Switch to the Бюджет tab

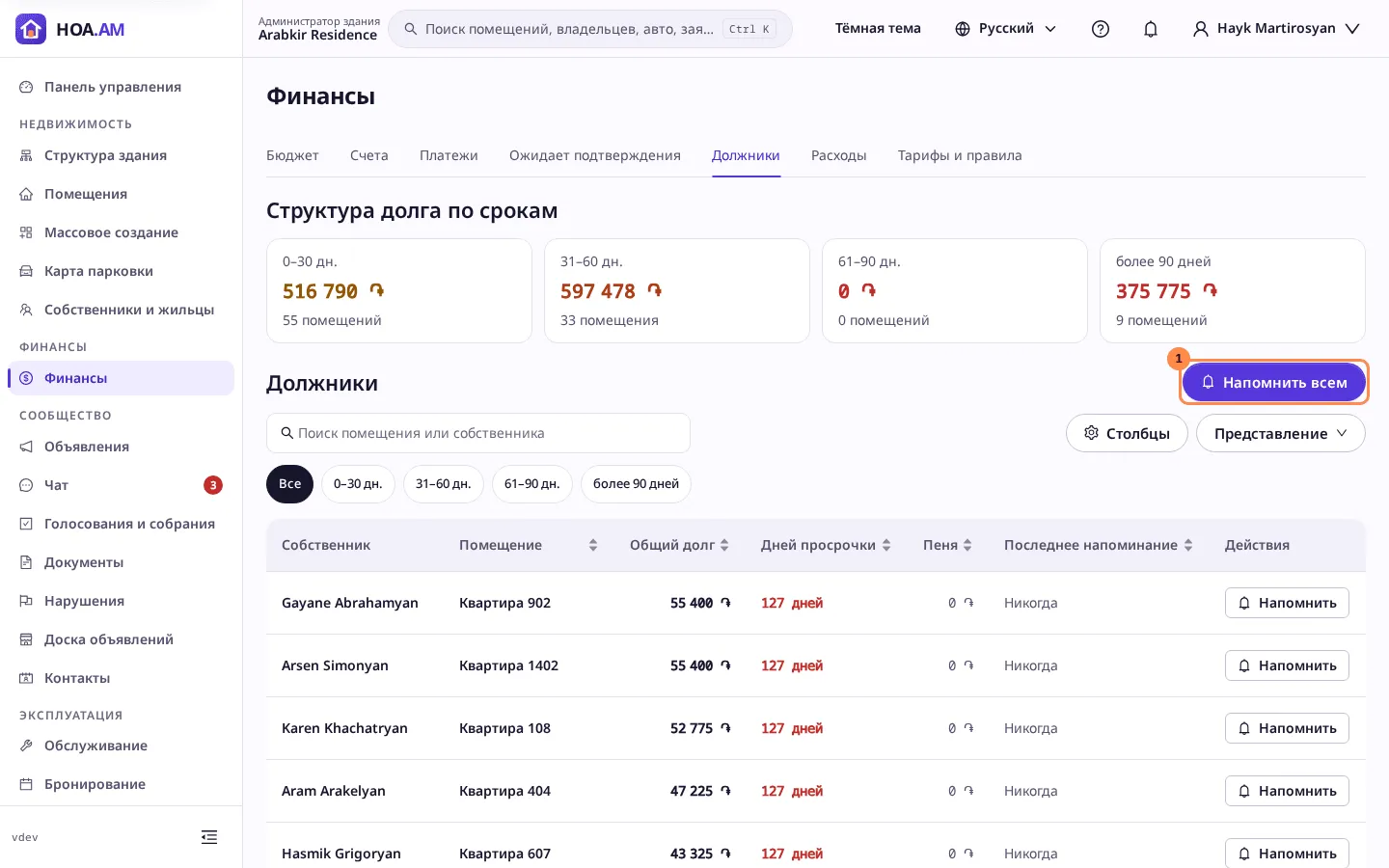point(292,155)
